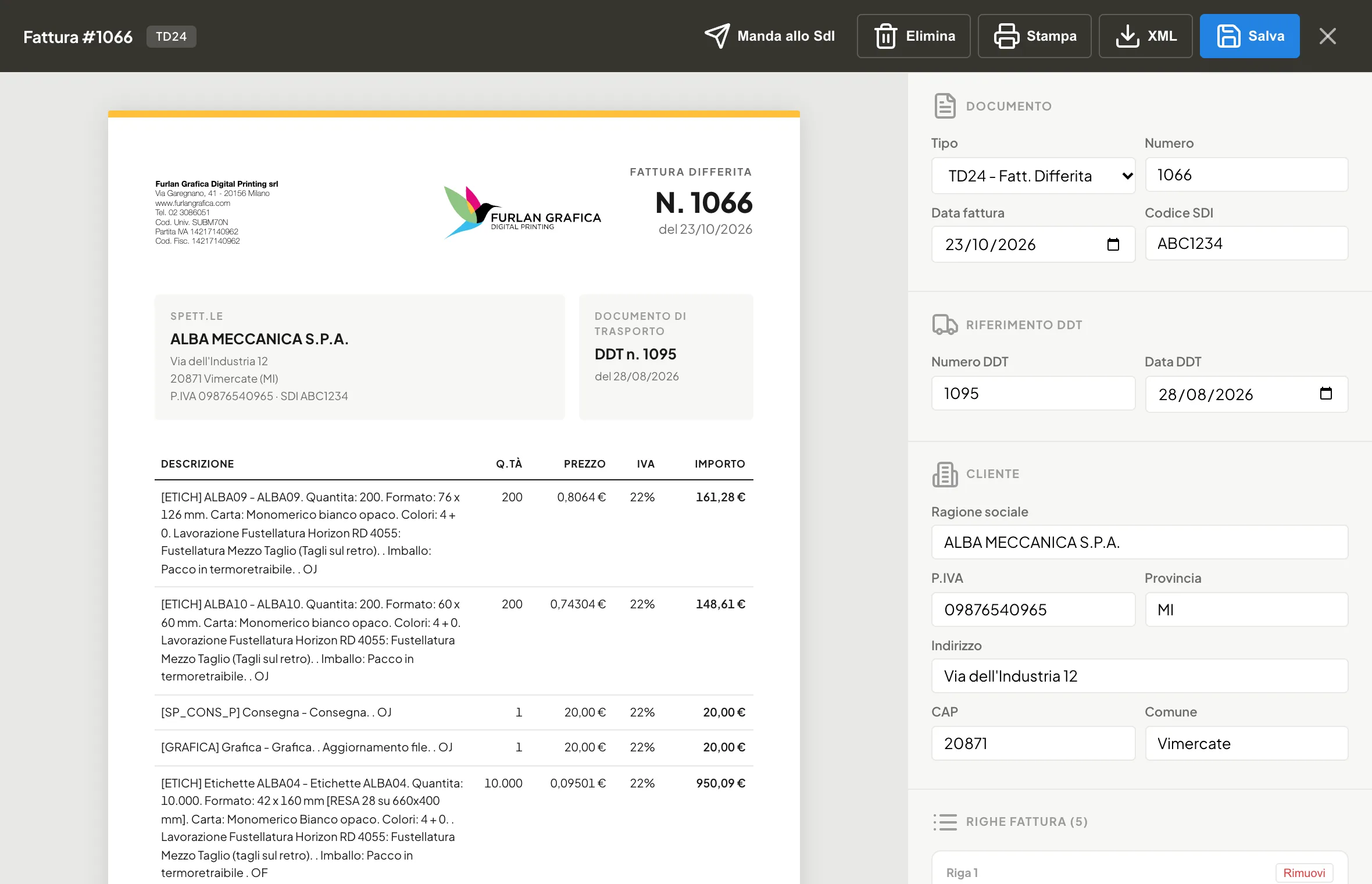Viewport: 1372px width, 884px height.
Task: Click the Elimina button label
Action: pos(930,36)
